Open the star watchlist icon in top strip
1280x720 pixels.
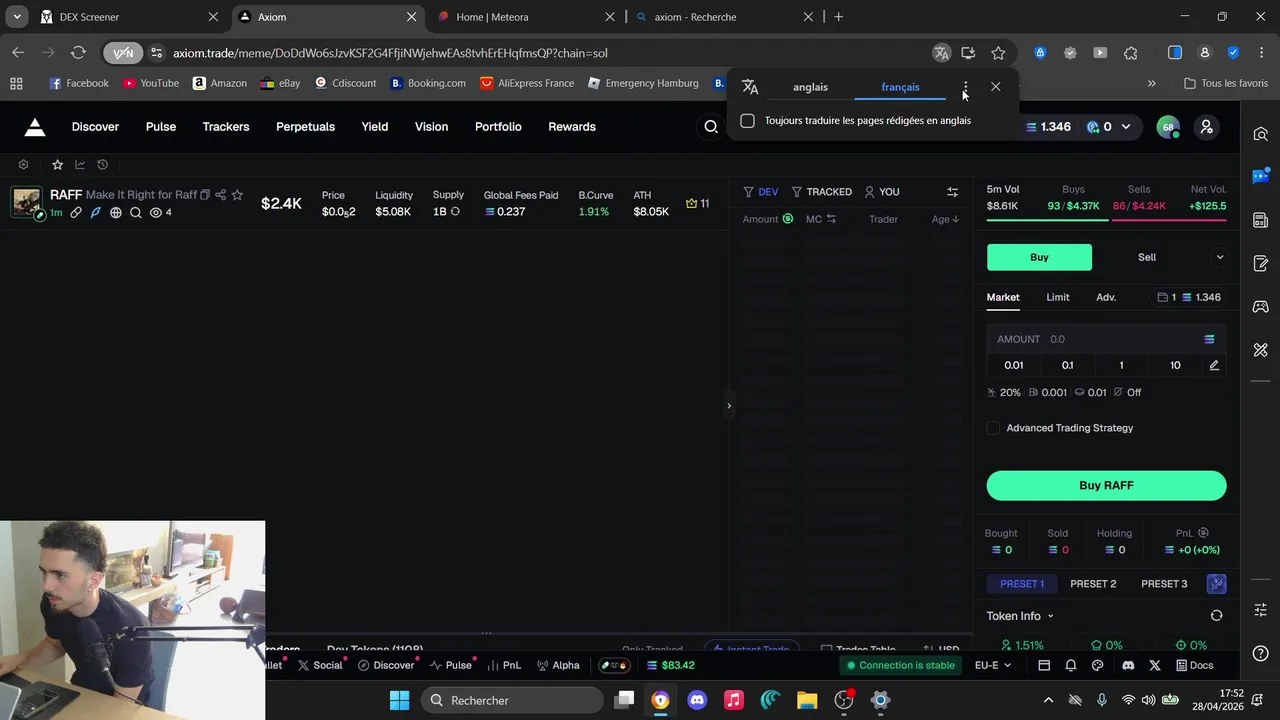pyautogui.click(x=57, y=165)
